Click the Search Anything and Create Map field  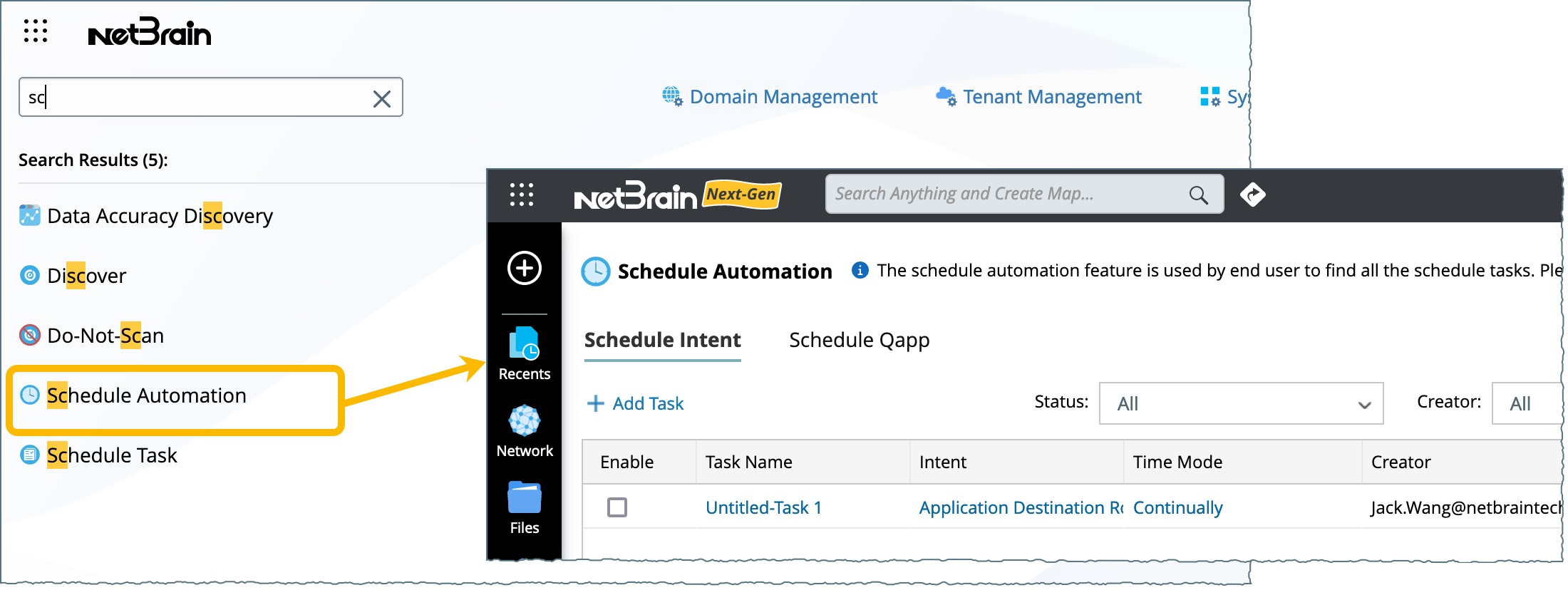pyautogui.click(x=1005, y=194)
